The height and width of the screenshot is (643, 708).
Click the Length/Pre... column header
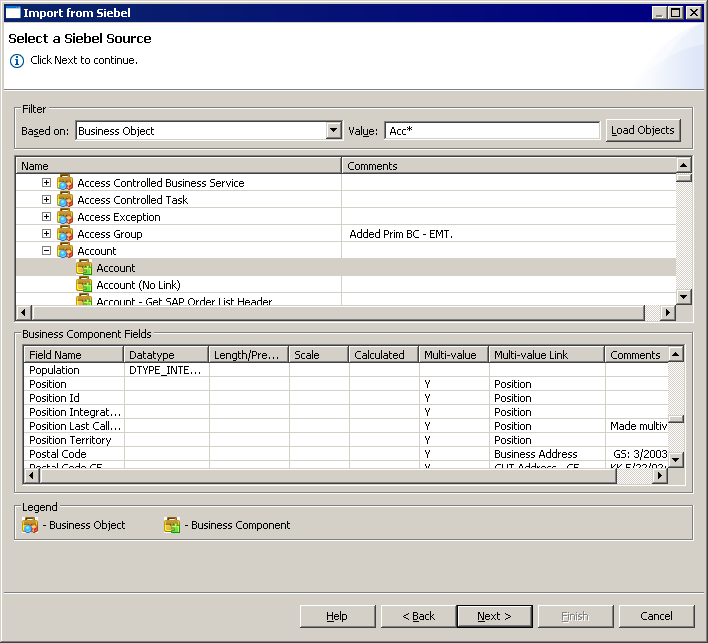249,355
